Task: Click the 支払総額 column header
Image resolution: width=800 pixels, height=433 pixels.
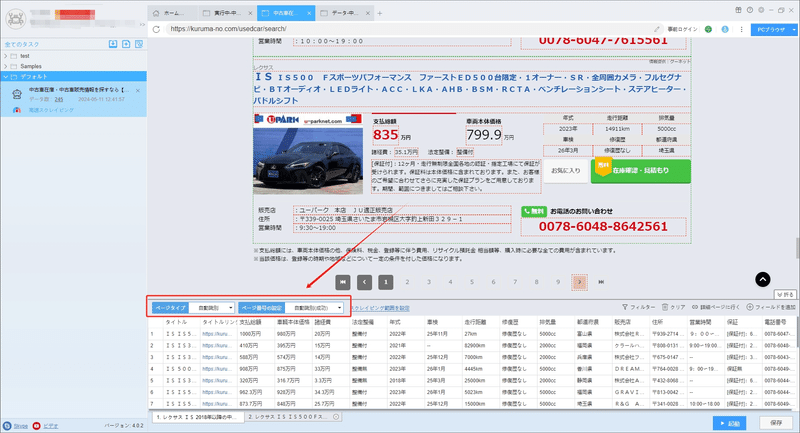Action: (x=256, y=322)
